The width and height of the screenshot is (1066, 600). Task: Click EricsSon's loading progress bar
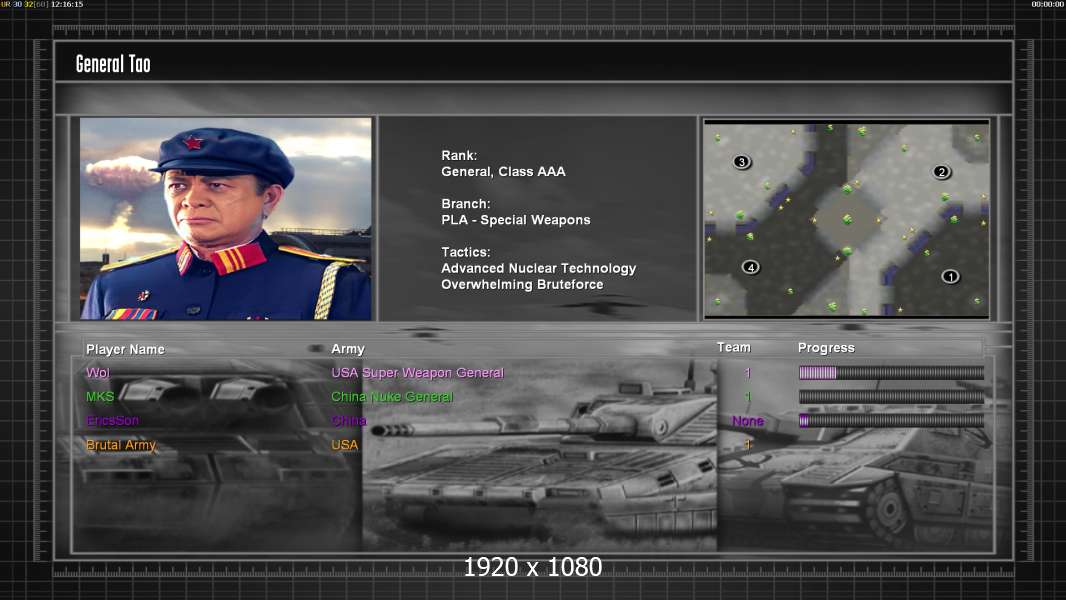891,421
